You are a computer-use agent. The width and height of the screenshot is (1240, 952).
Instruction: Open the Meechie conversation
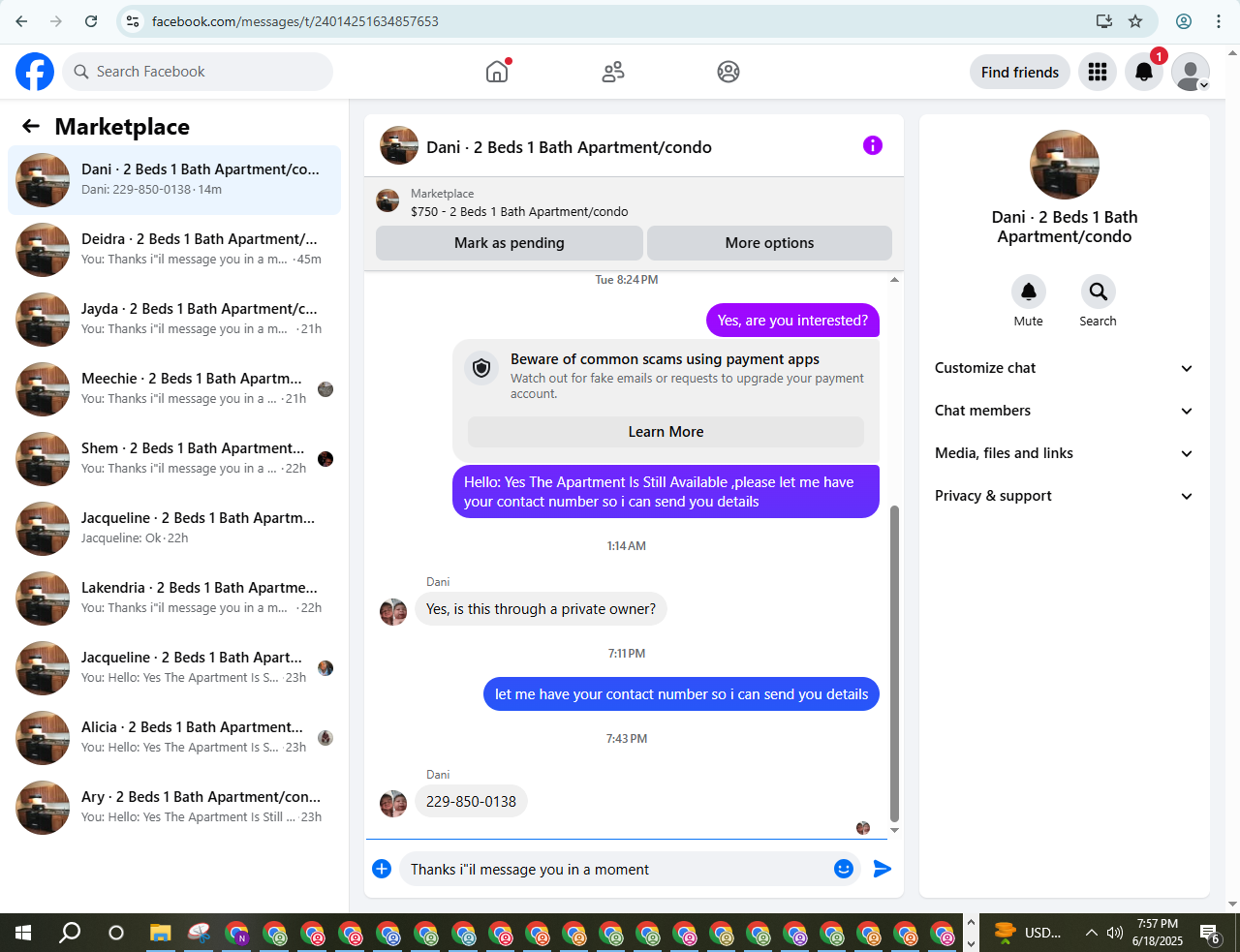tap(174, 389)
